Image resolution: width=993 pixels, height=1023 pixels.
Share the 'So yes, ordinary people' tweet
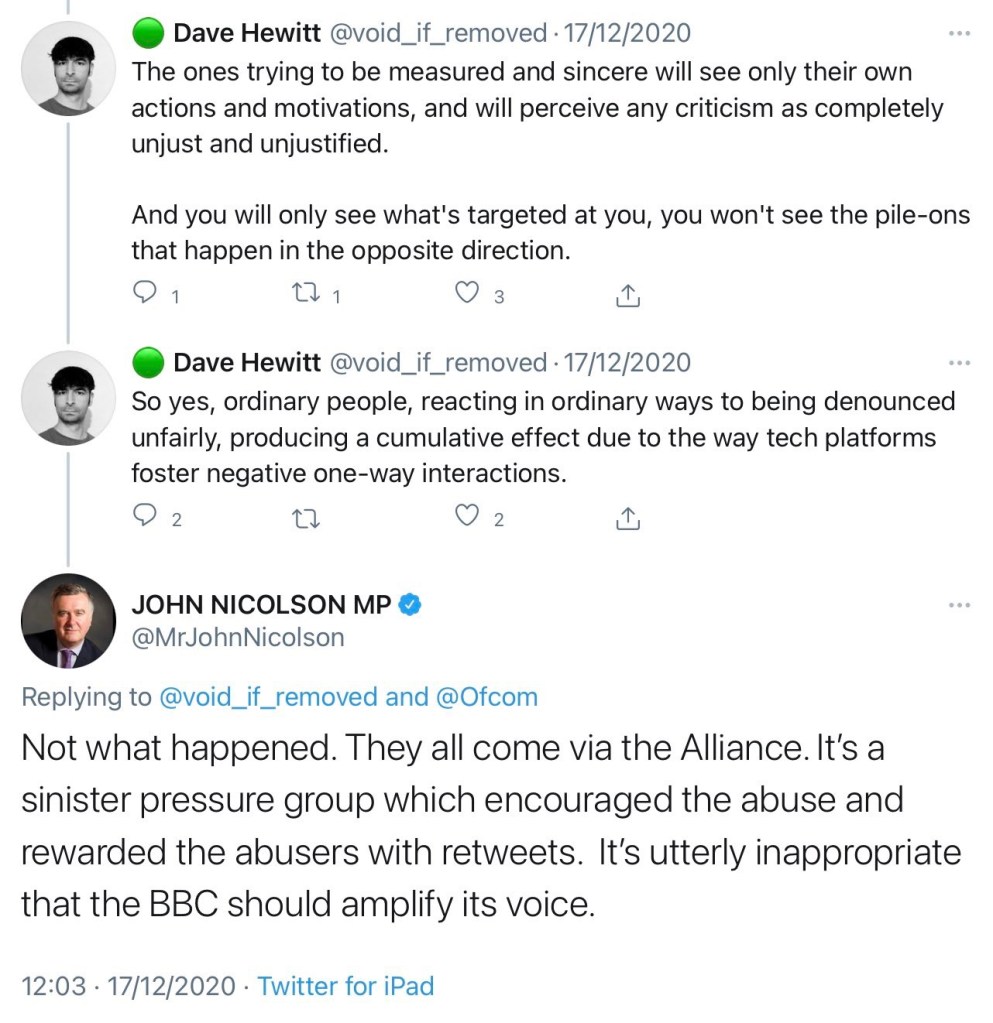(627, 517)
